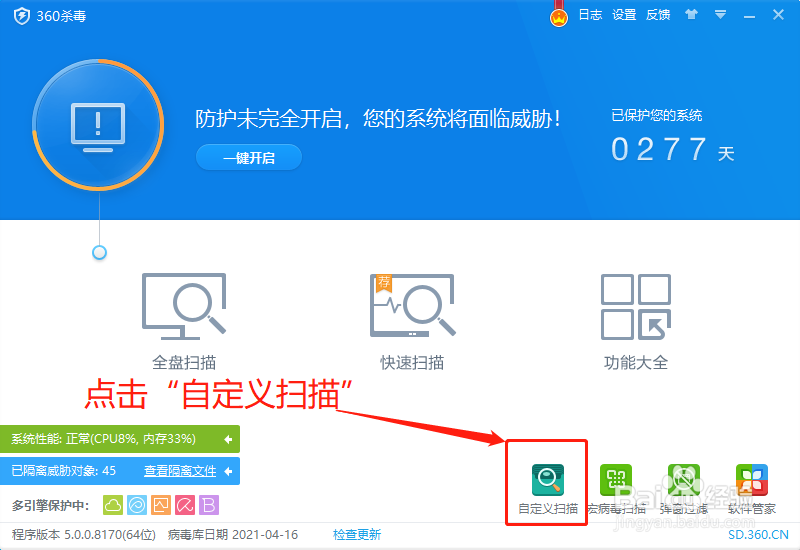Click the blue swirl engine icon
Screen dimensions: 800x550
[137, 505]
